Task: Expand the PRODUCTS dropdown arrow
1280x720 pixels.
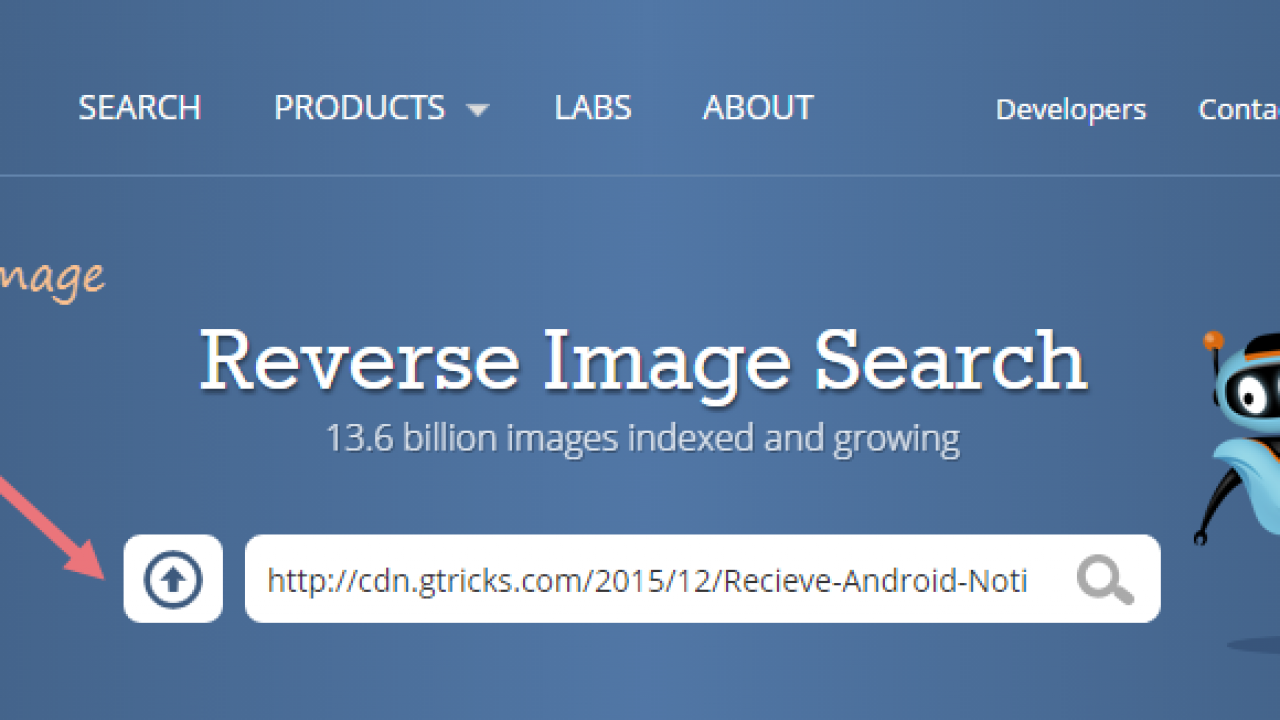Action: click(x=478, y=110)
